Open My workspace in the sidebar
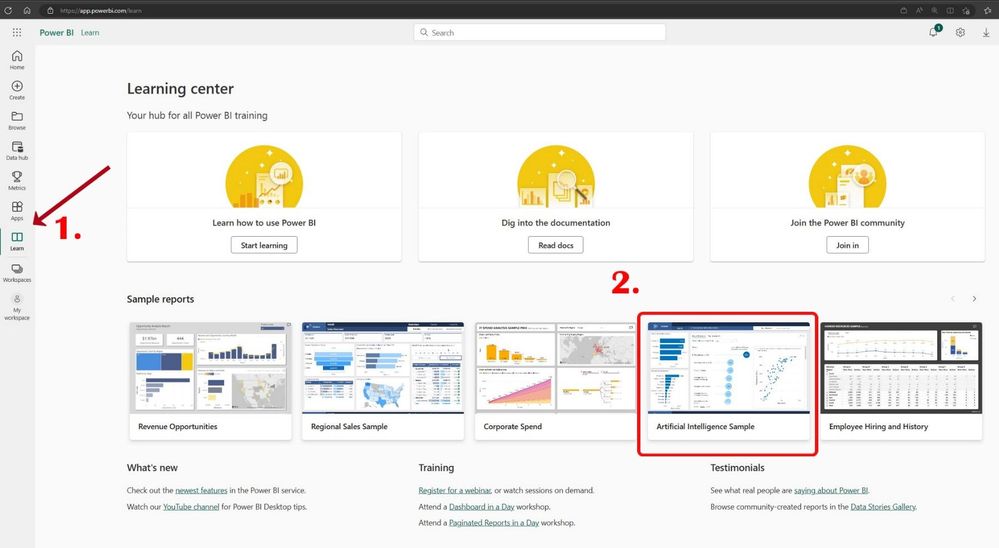 coord(17,307)
